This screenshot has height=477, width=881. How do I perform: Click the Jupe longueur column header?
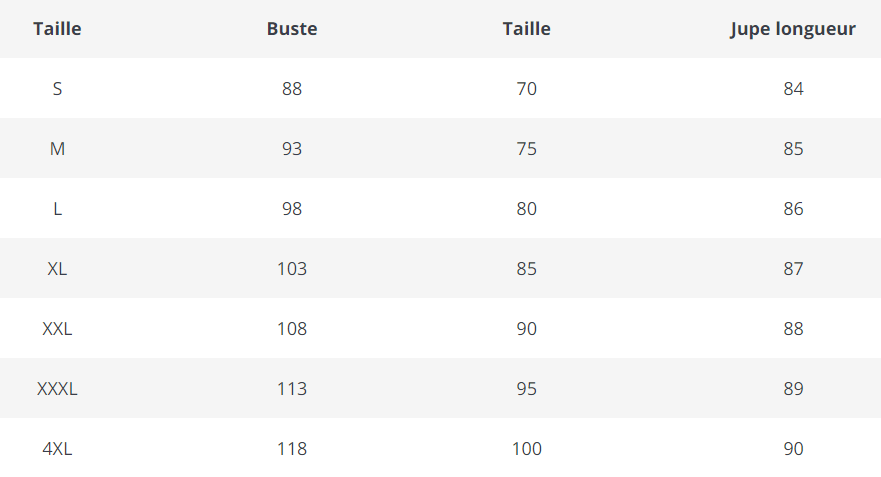coord(793,29)
